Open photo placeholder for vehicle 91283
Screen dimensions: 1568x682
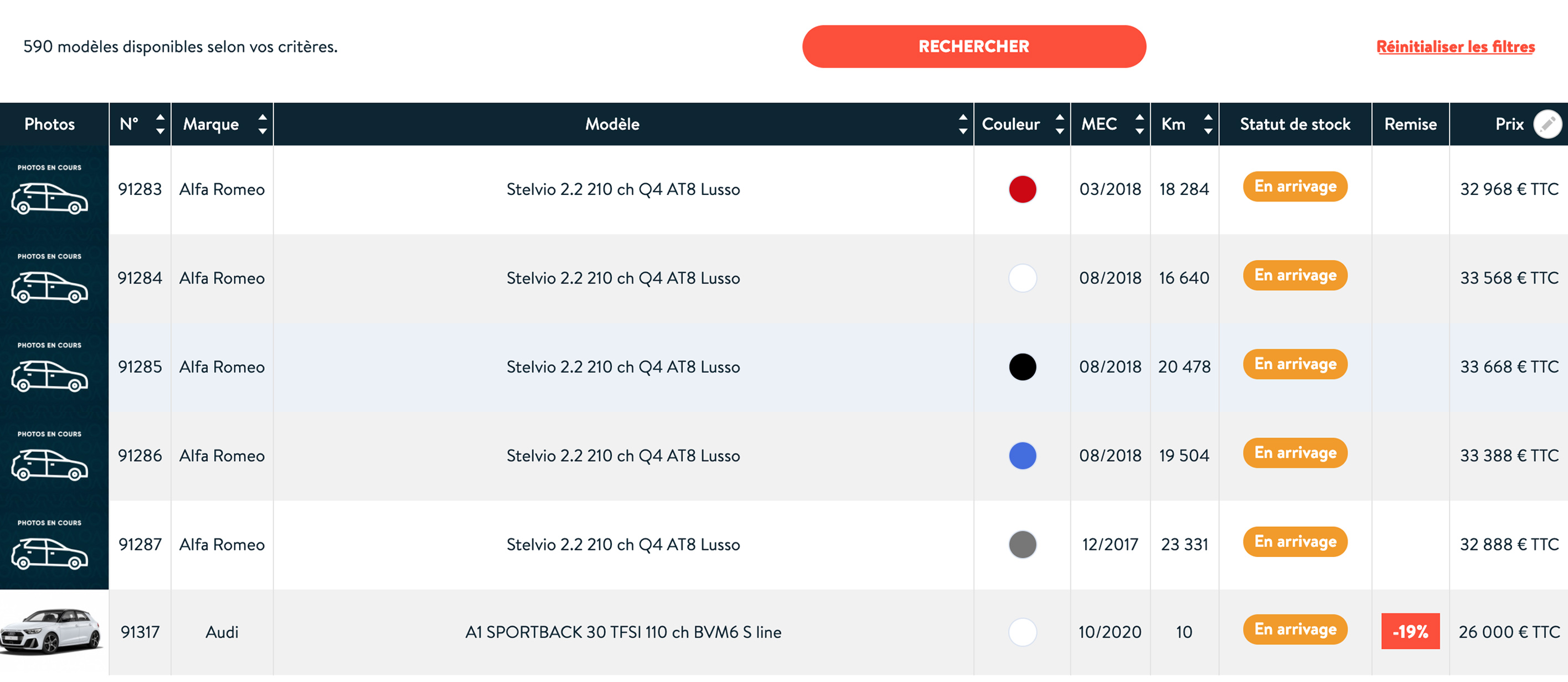point(54,189)
